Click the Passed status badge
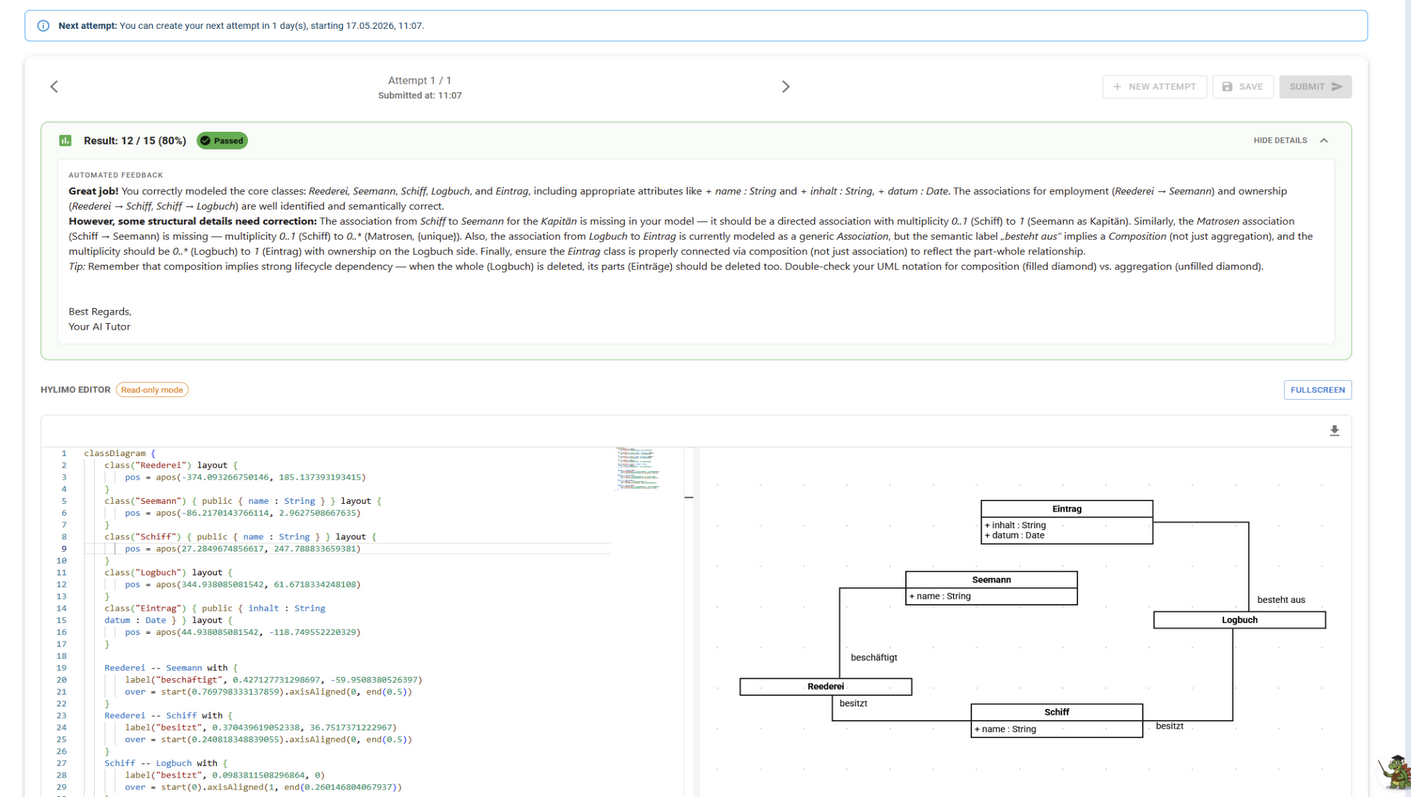 point(222,141)
